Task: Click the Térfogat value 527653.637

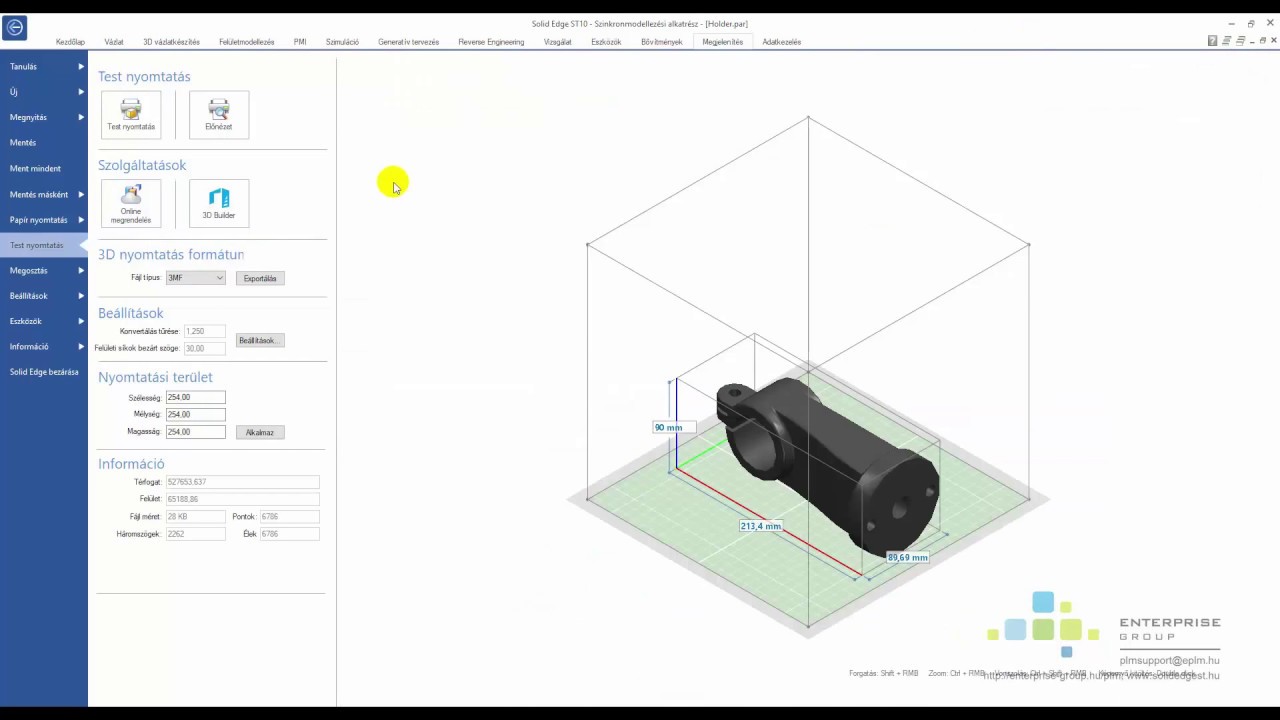Action: click(x=242, y=482)
